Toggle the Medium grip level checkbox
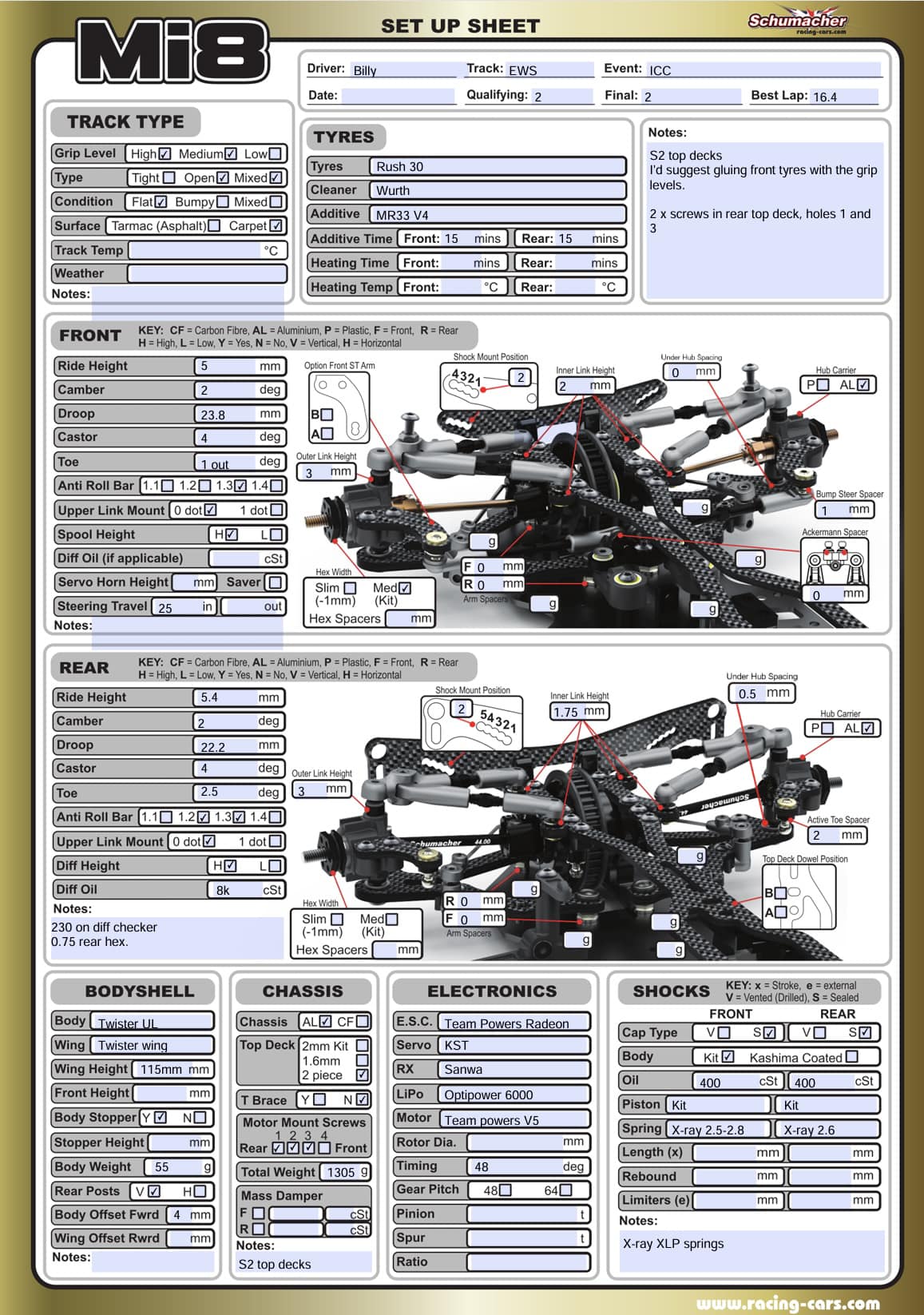Image resolution: width=924 pixels, height=1315 pixels. pos(231,153)
